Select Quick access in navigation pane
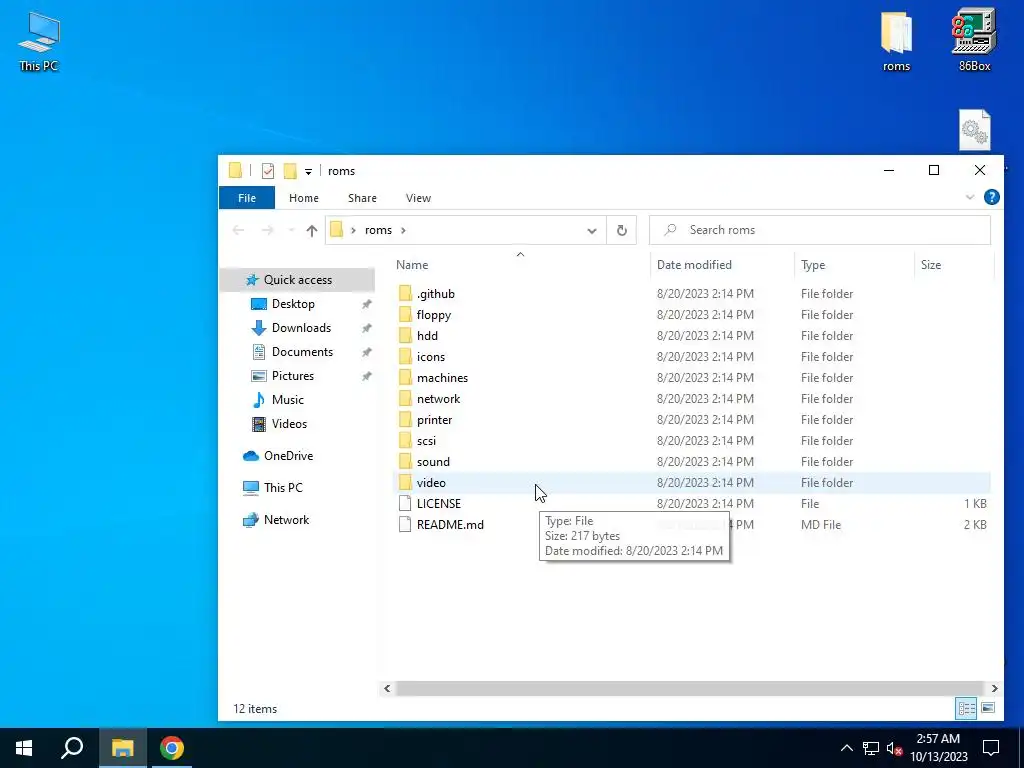Viewport: 1024px width, 768px height. click(297, 280)
